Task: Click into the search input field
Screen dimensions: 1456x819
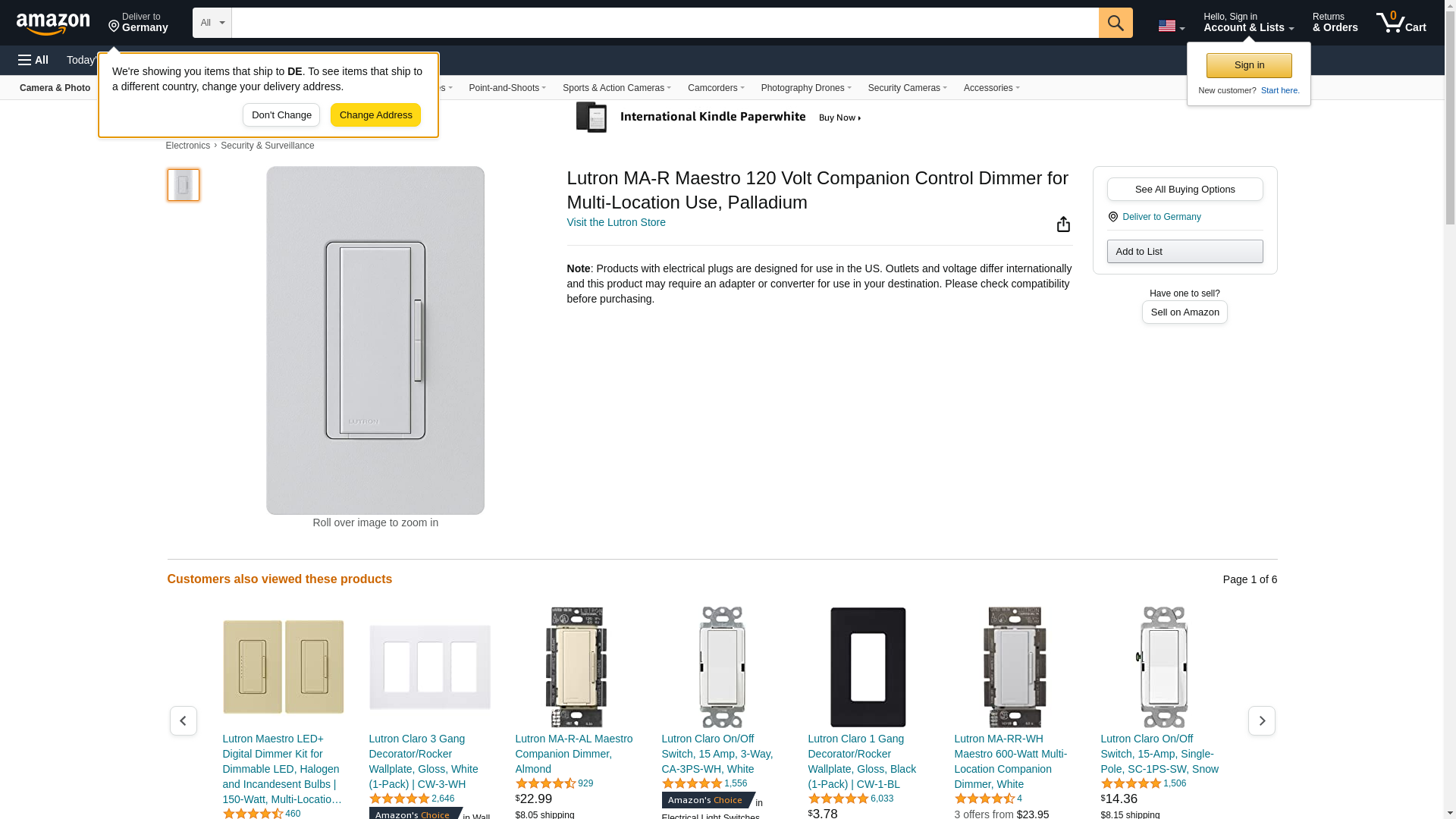Action: coord(664,23)
